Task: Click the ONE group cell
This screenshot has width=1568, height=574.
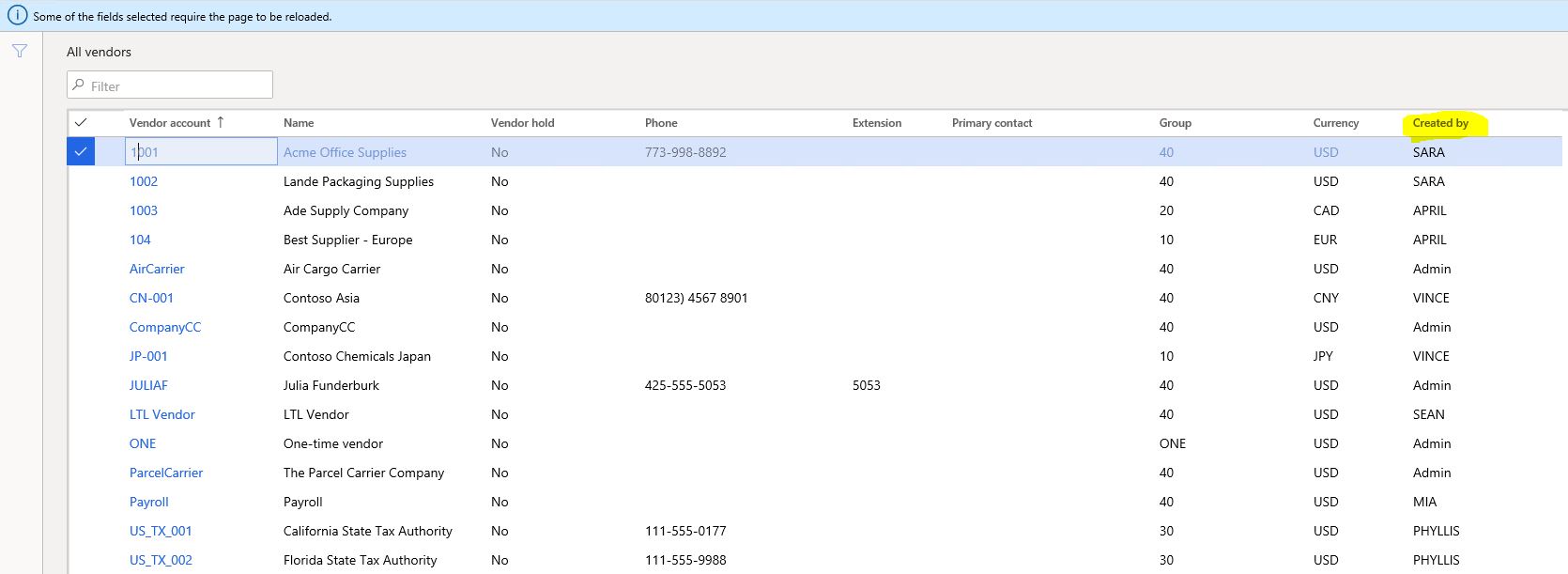Action: [1173, 443]
